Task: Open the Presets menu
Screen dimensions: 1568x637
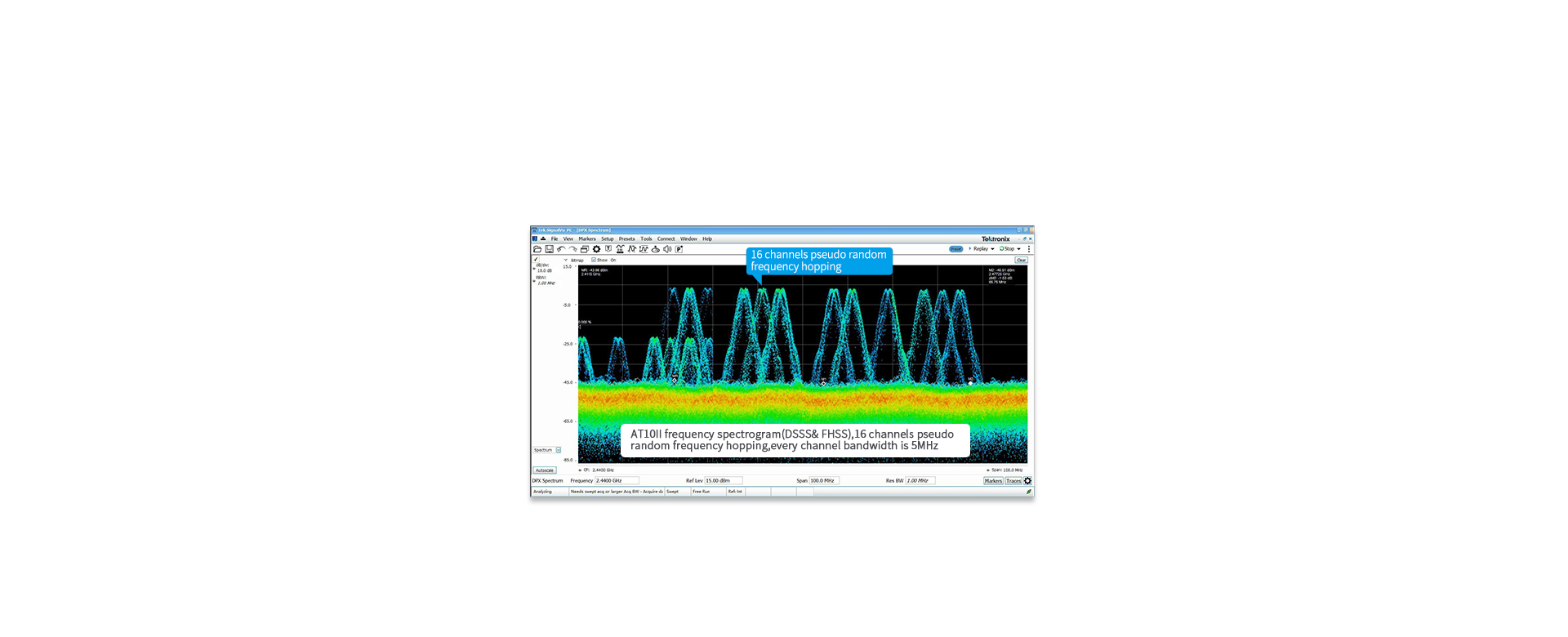Action: click(x=626, y=239)
